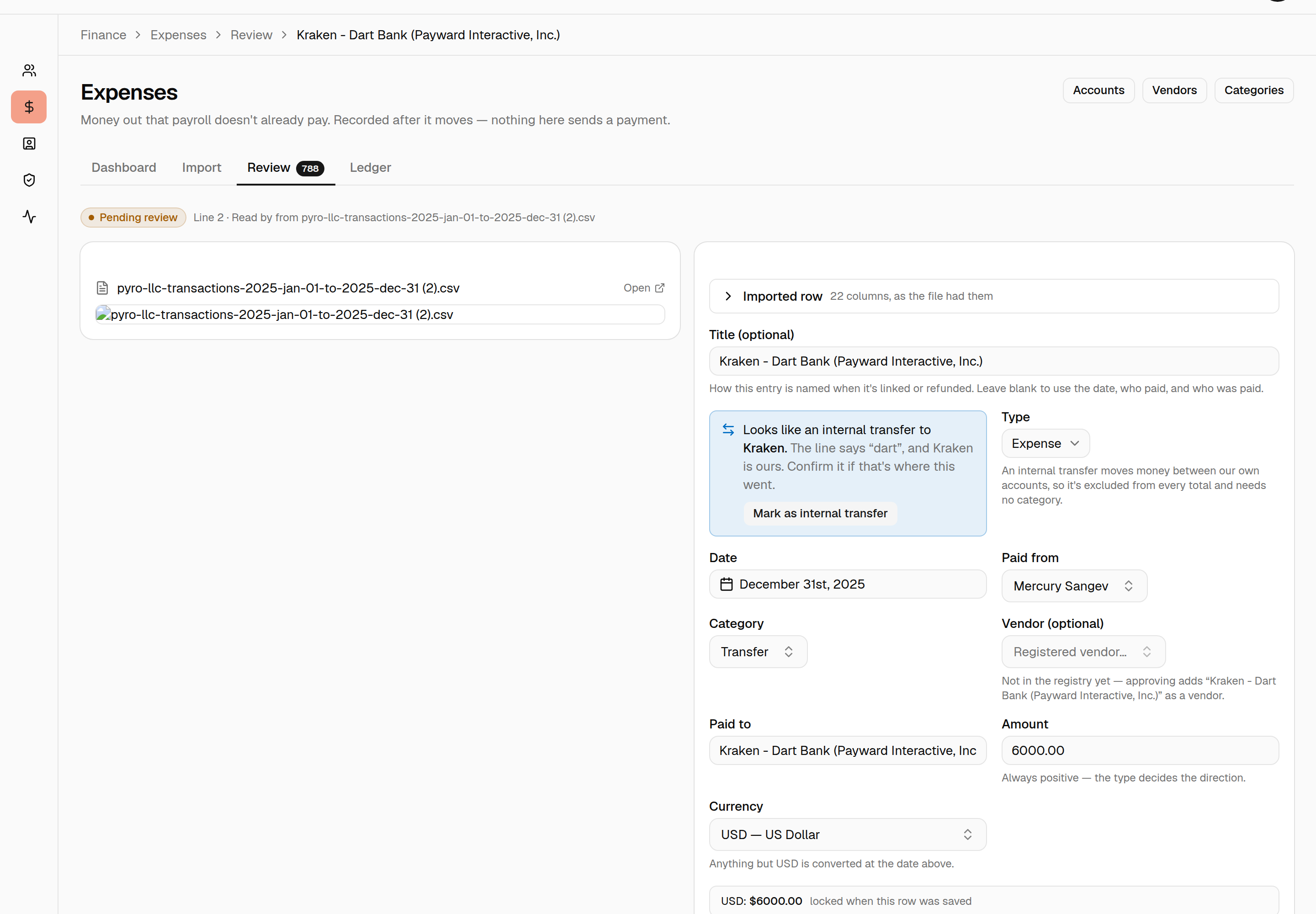
Task: Go to Expenses in the breadcrumb
Action: pos(178,35)
